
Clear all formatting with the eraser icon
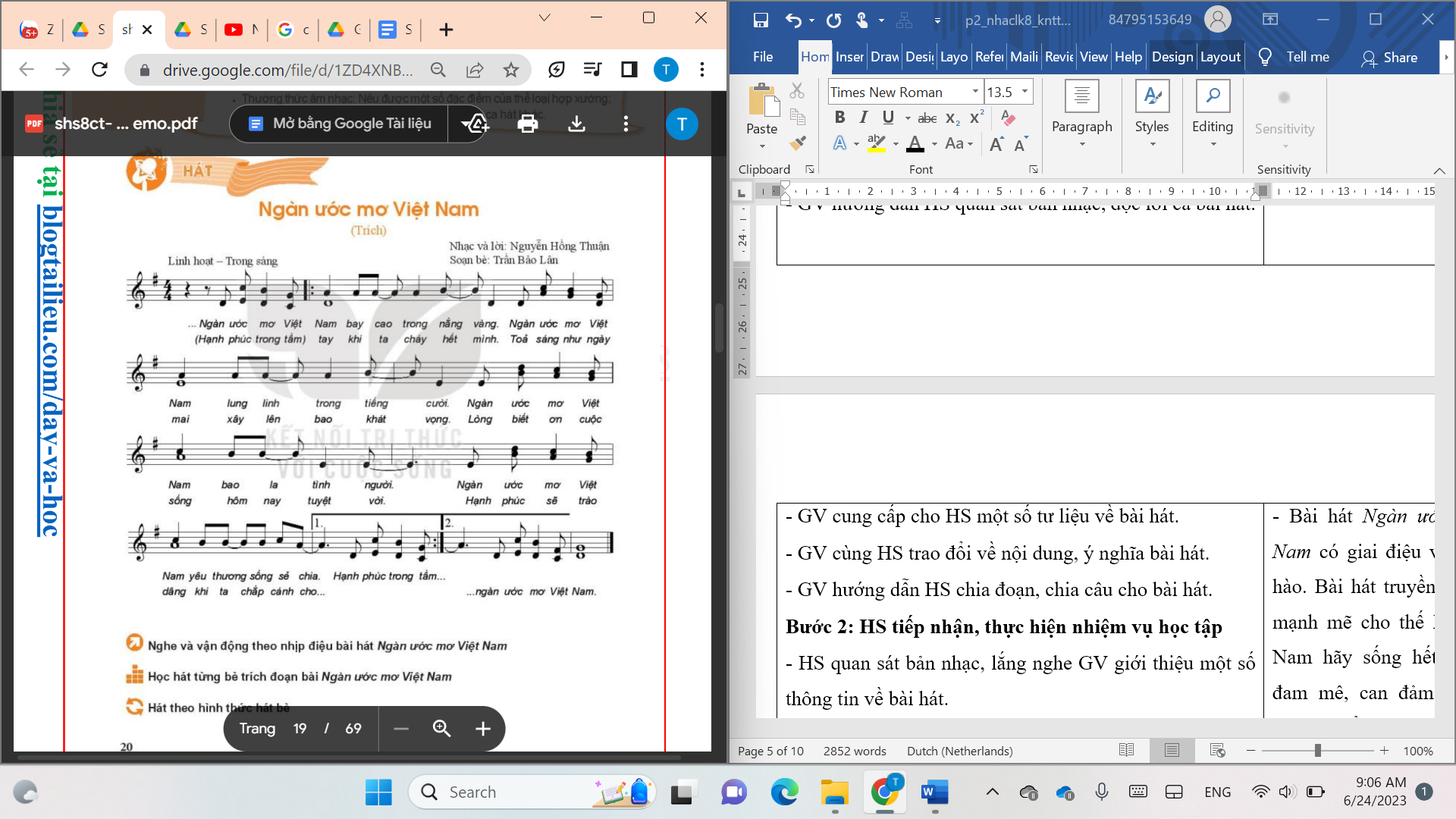click(1008, 118)
